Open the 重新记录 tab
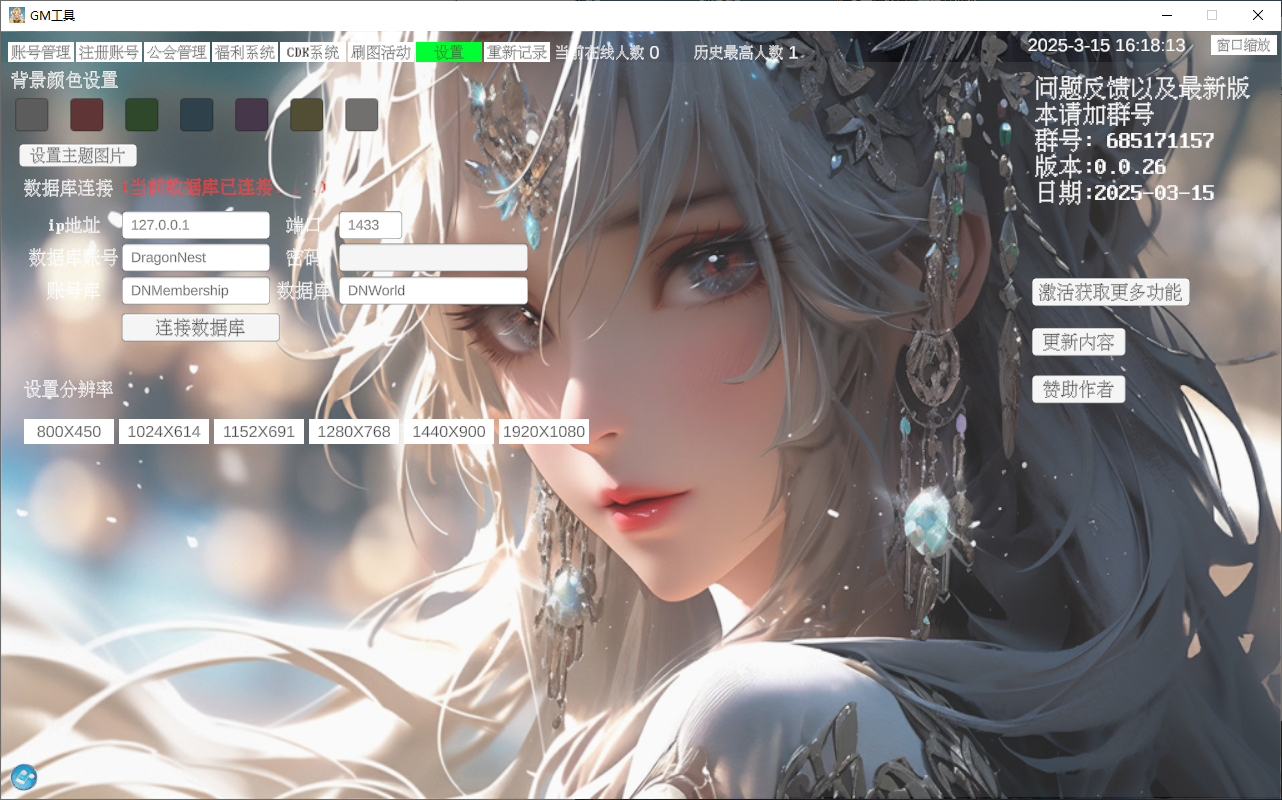The height and width of the screenshot is (800, 1282). point(517,52)
